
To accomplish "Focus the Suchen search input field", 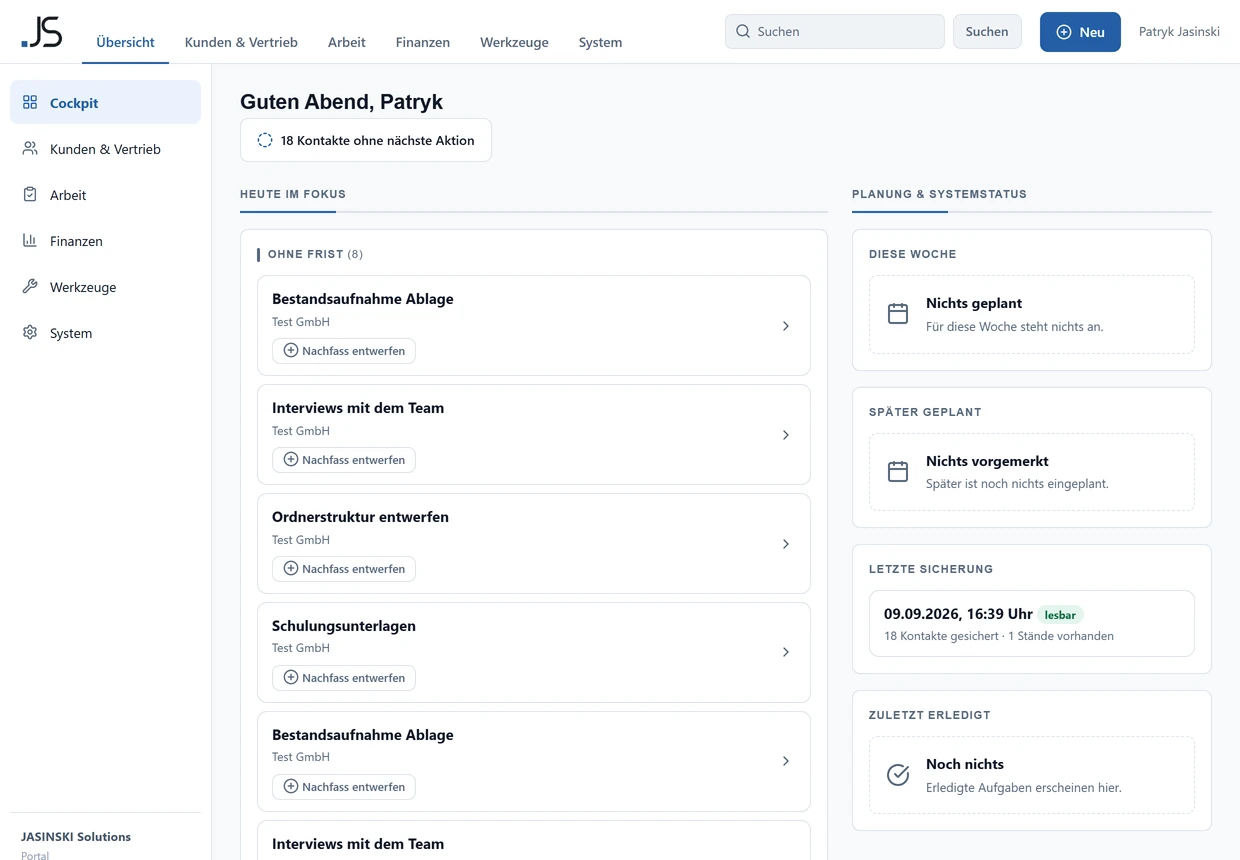I will 835,31.
